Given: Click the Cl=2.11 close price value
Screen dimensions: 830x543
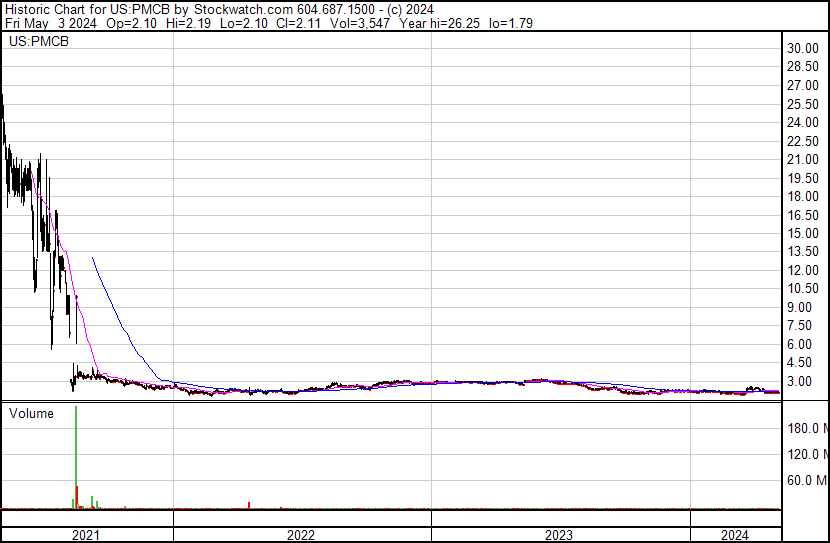Looking at the screenshot, I should coord(299,23).
